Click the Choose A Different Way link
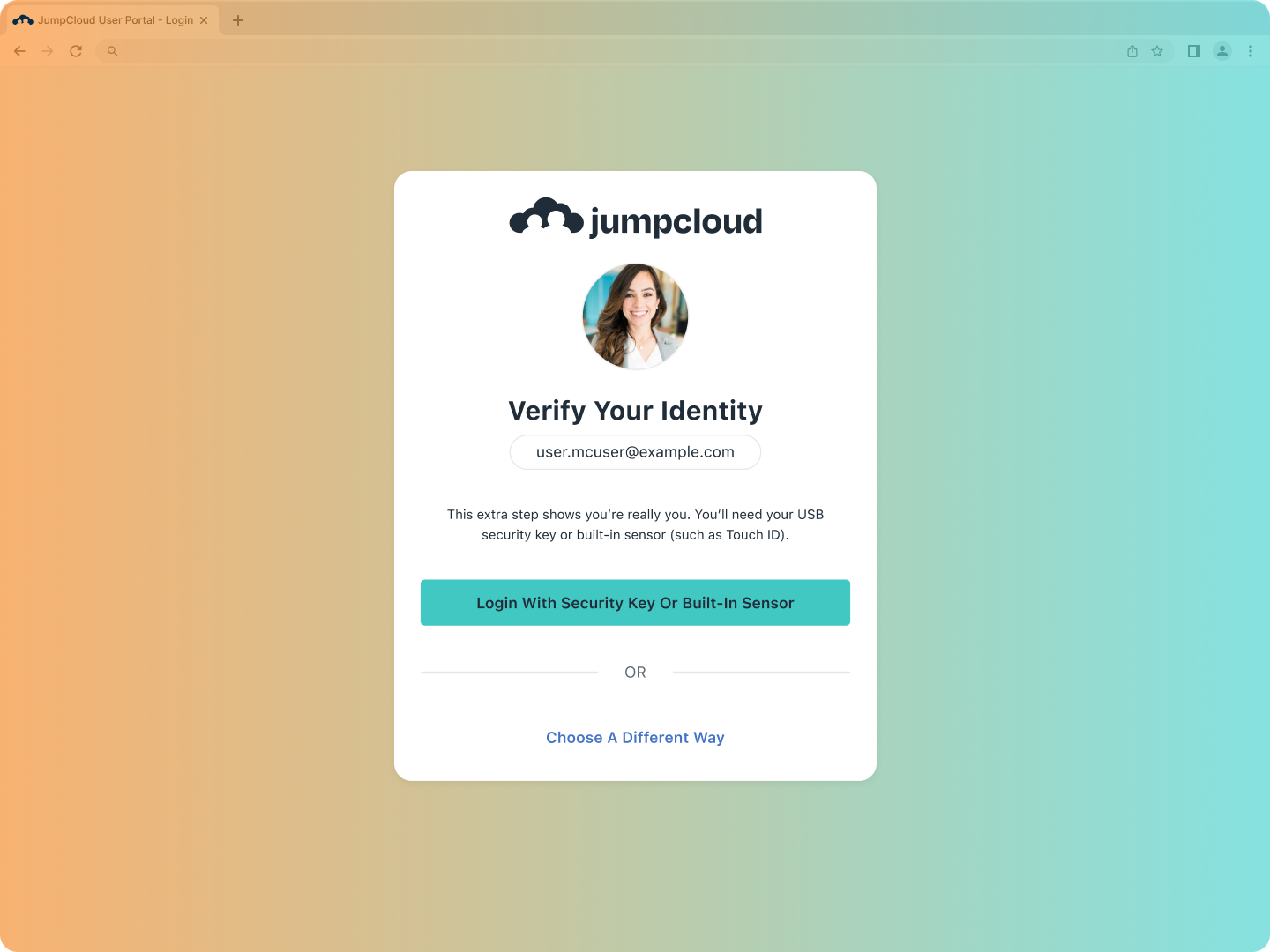This screenshot has width=1270, height=952. pos(635,738)
